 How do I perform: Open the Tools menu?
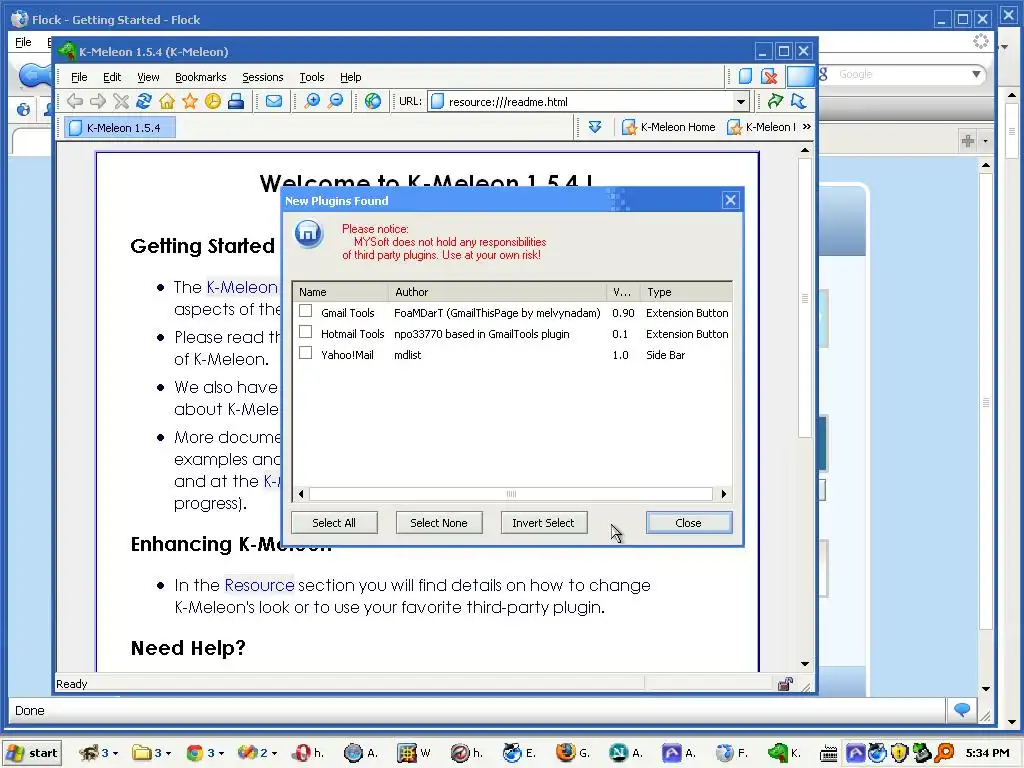coord(312,77)
